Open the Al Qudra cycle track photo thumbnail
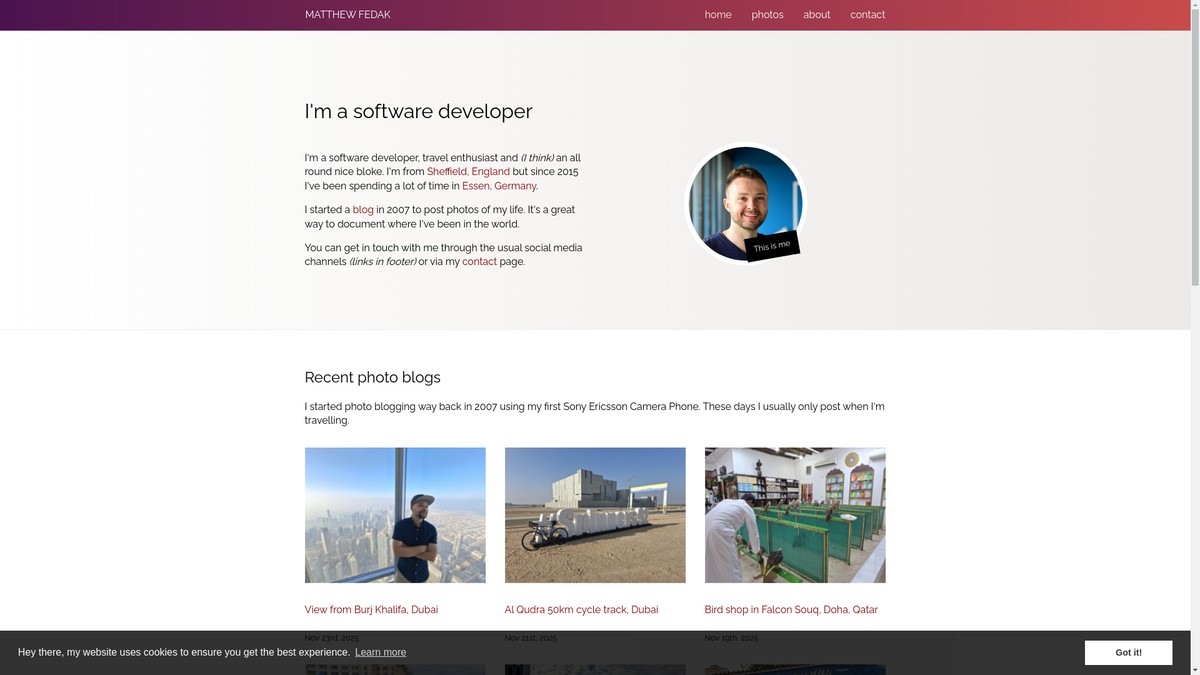Viewport: 1200px width, 675px height. click(x=595, y=515)
